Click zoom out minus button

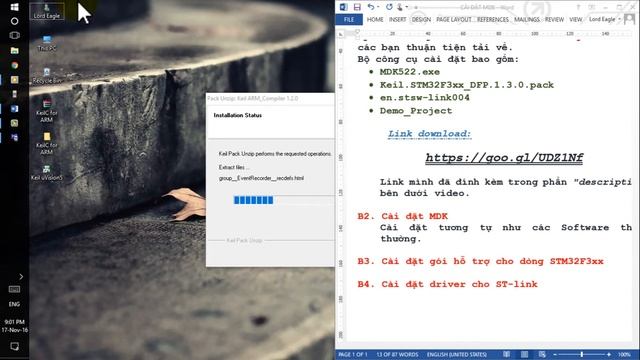pyautogui.click(x=555, y=354)
